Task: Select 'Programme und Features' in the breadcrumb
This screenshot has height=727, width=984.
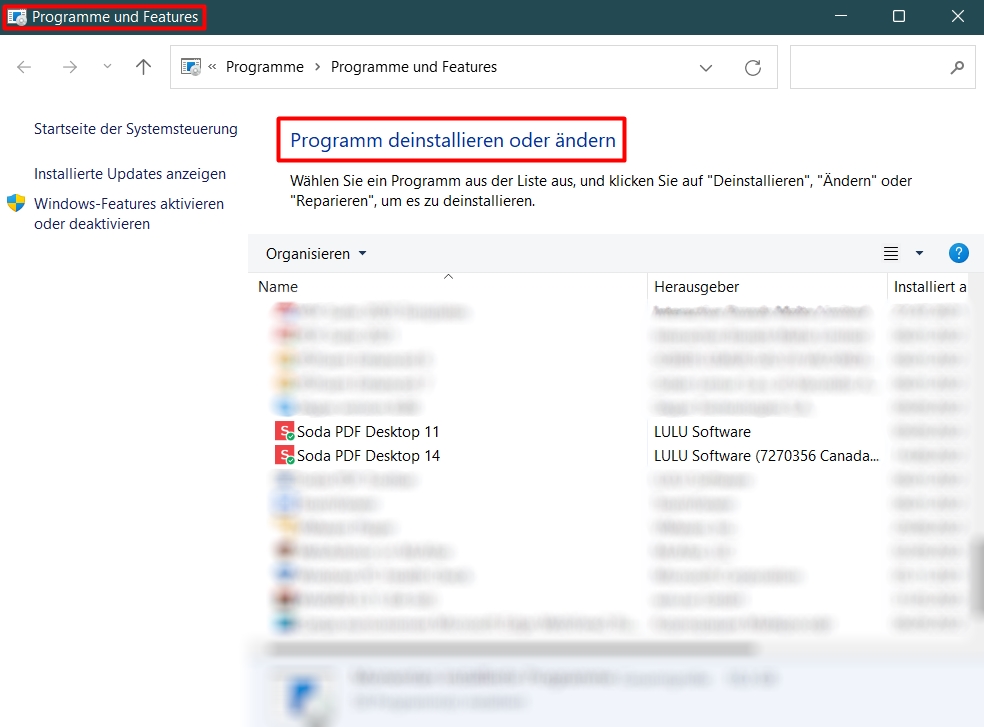Action: tap(414, 67)
